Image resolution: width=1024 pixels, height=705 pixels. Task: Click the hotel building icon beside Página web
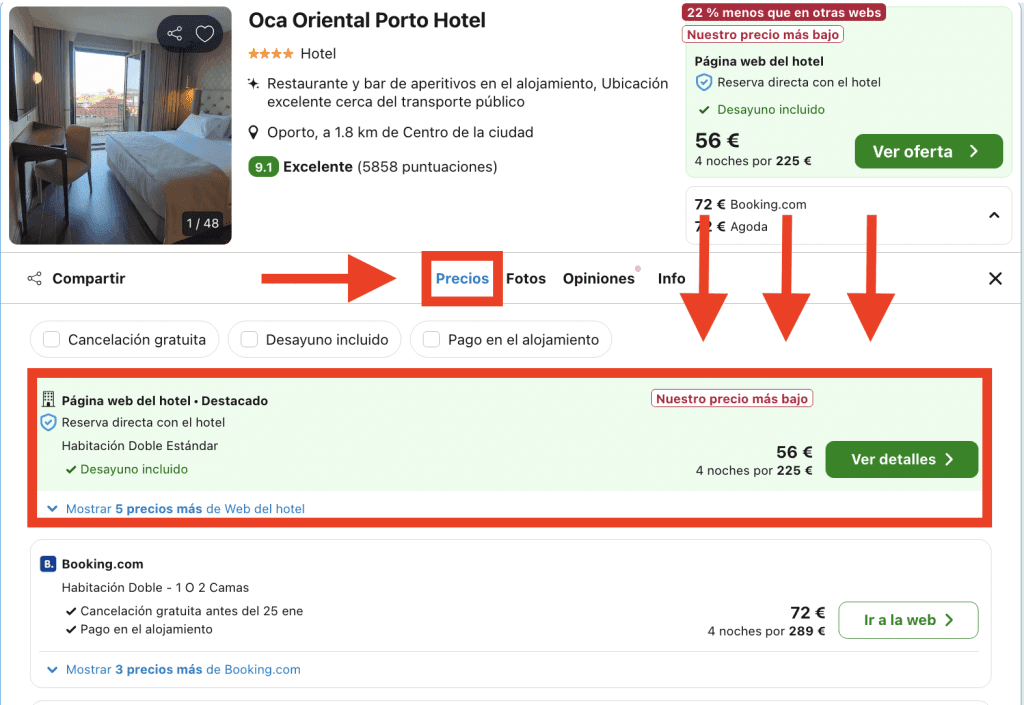click(x=48, y=400)
